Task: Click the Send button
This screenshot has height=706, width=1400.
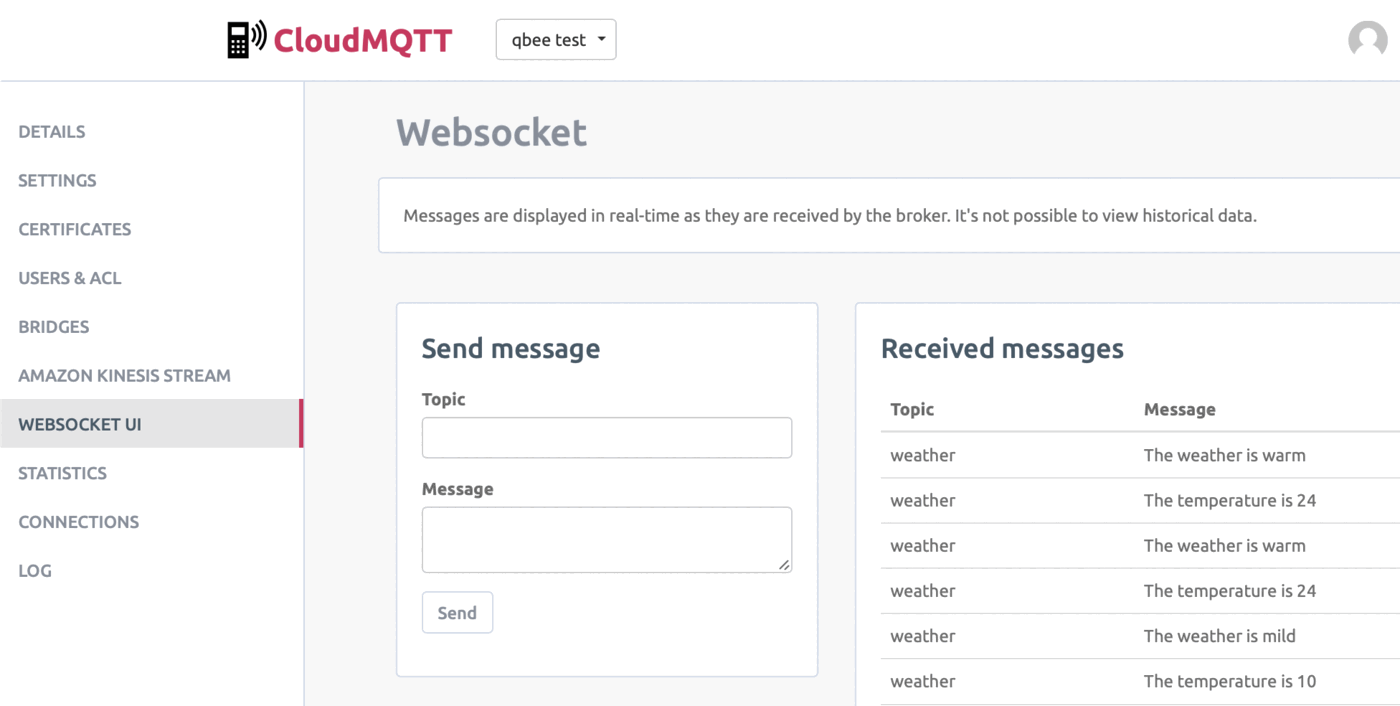Action: coord(457,612)
